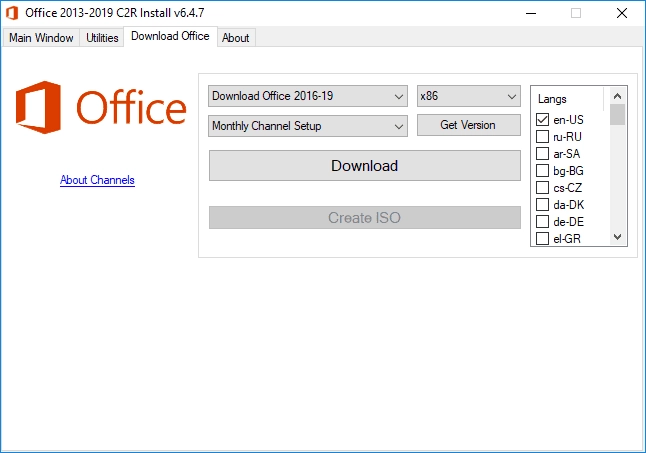The height and width of the screenshot is (453, 646).
Task: Open the About tab
Action: coord(236,38)
